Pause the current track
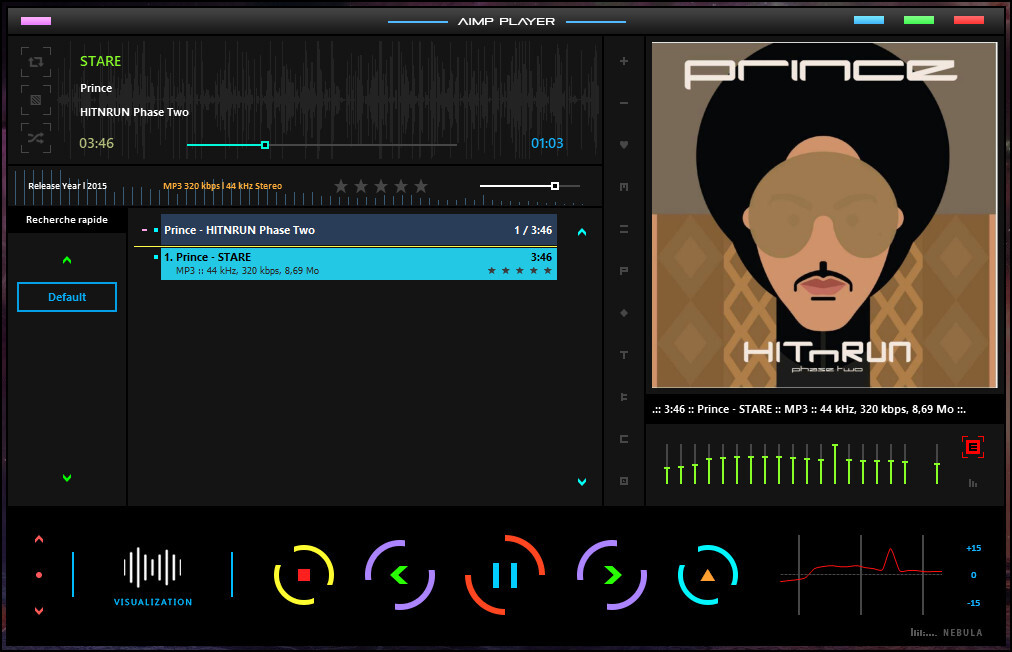The image size is (1012, 652). (505, 575)
